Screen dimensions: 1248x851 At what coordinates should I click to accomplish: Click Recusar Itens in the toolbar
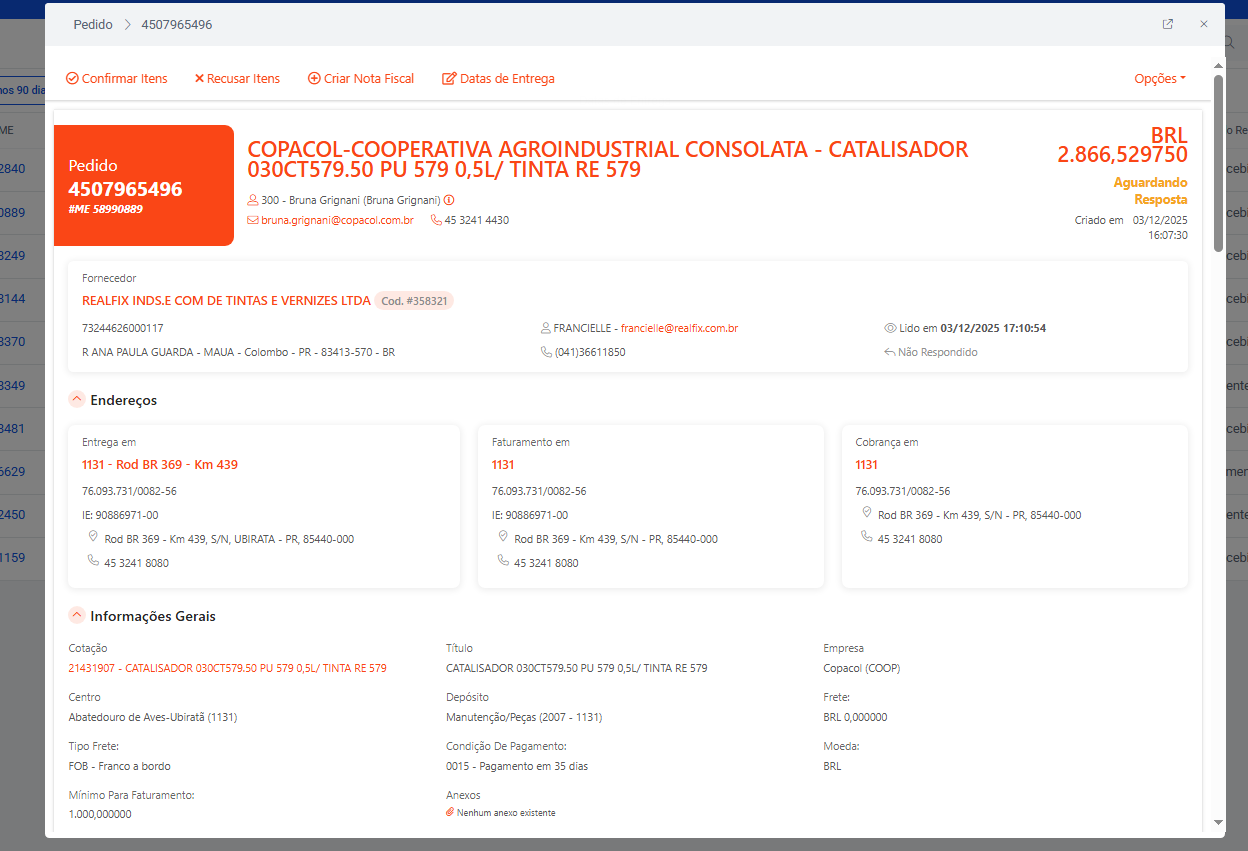click(x=237, y=78)
